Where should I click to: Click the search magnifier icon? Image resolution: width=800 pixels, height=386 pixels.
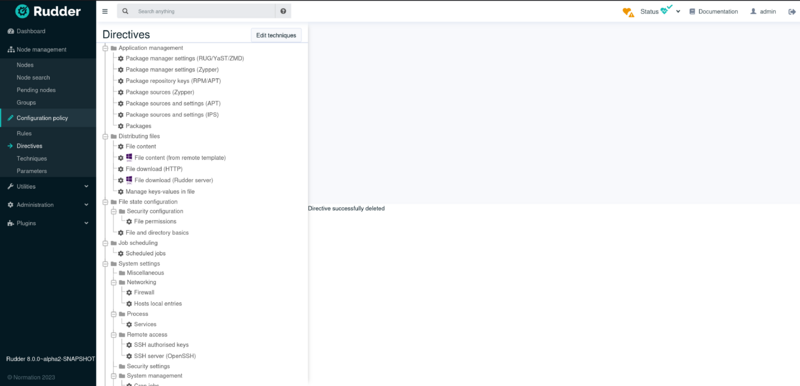point(126,11)
